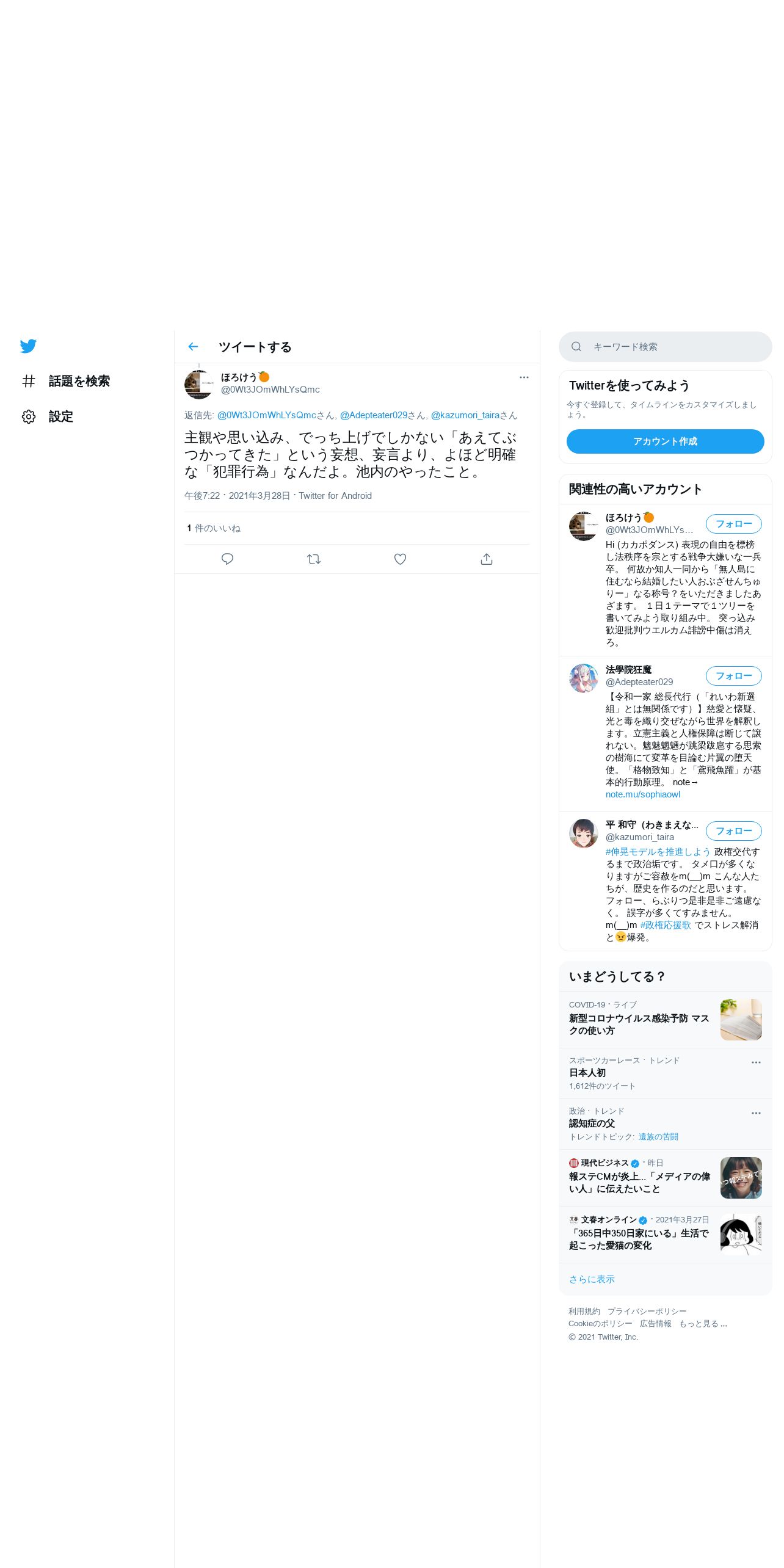Image resolution: width=784 pixels, height=1568 pixels.
Task: Open more options for 日本人初 trend
Action: click(756, 1062)
